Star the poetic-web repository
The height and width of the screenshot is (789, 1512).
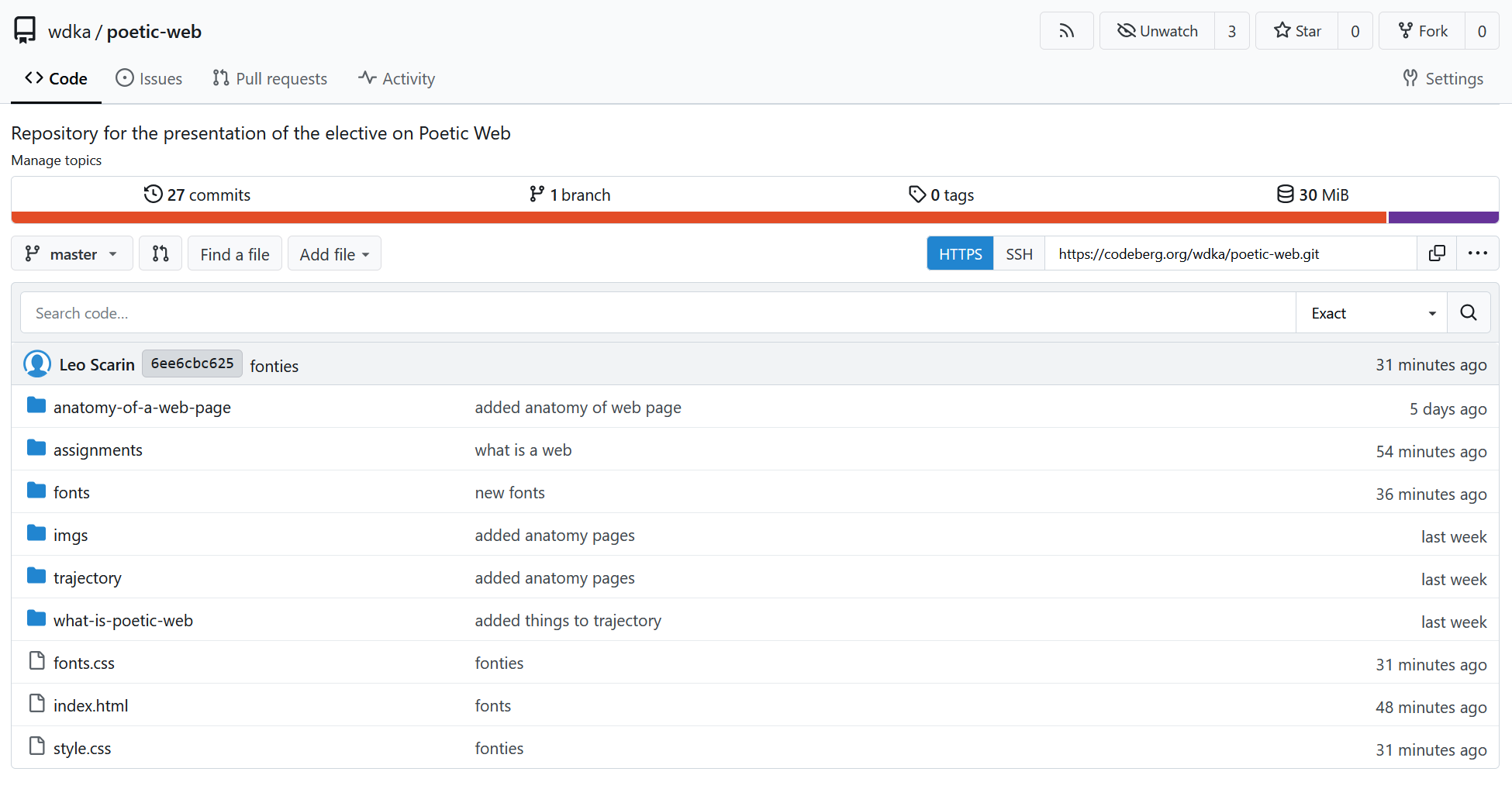coord(1297,31)
